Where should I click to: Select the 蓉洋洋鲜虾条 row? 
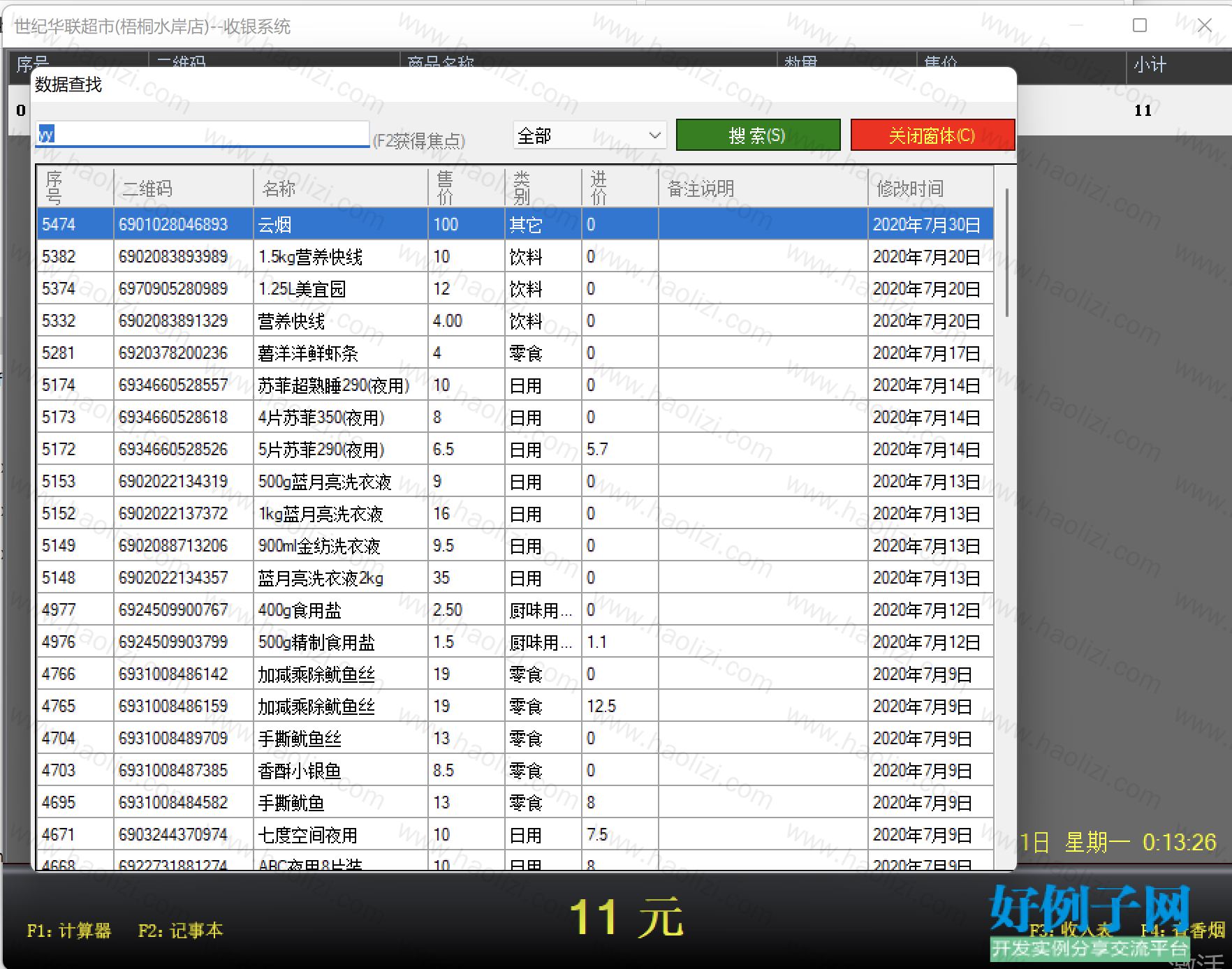(515, 353)
